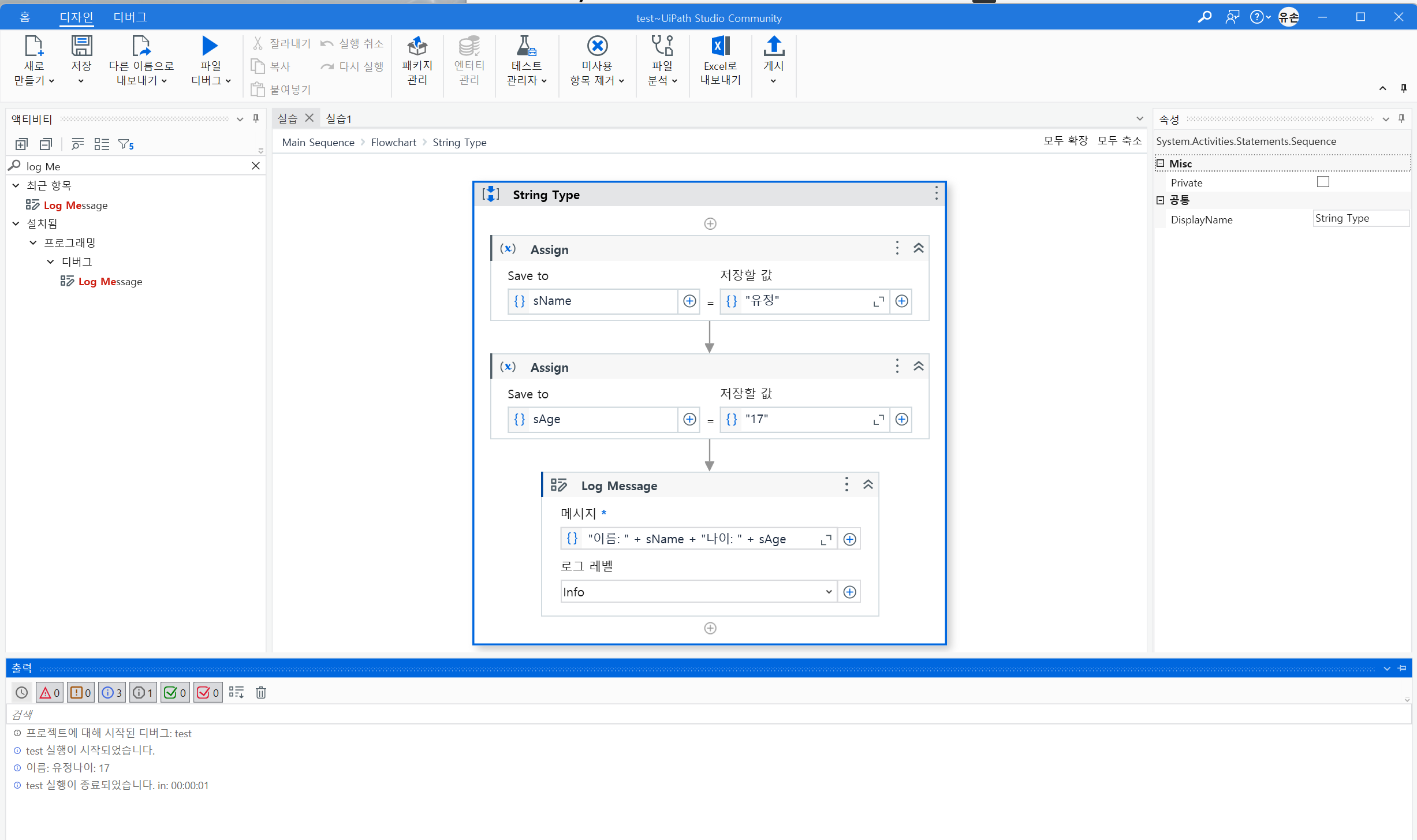
Task: Toggle timestamps clock icon in output panel
Action: click(21, 693)
